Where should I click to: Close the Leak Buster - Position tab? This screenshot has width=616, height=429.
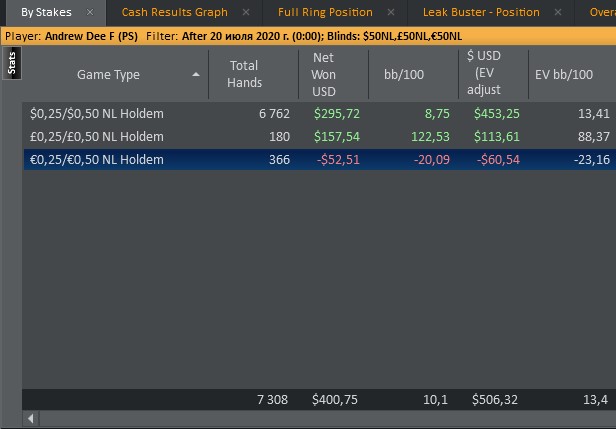pos(559,13)
